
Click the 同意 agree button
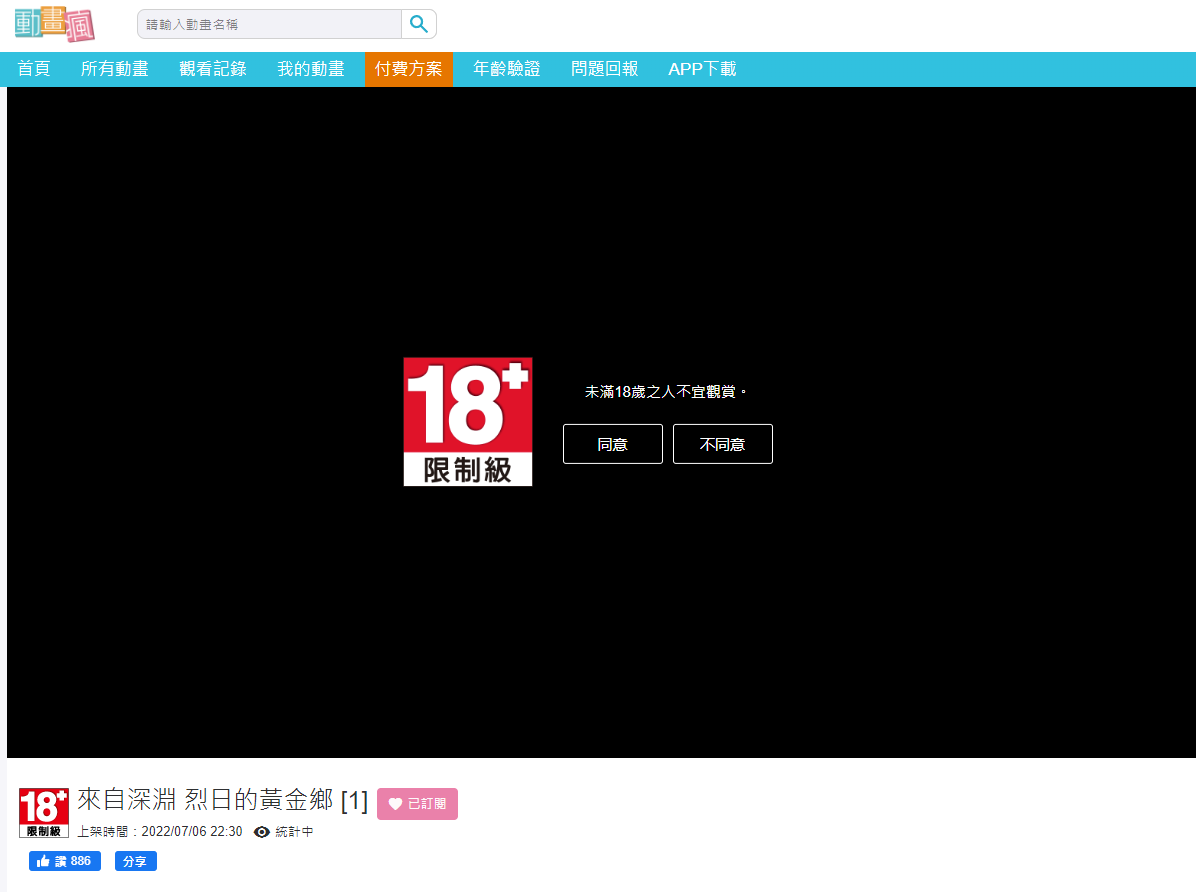click(x=612, y=444)
